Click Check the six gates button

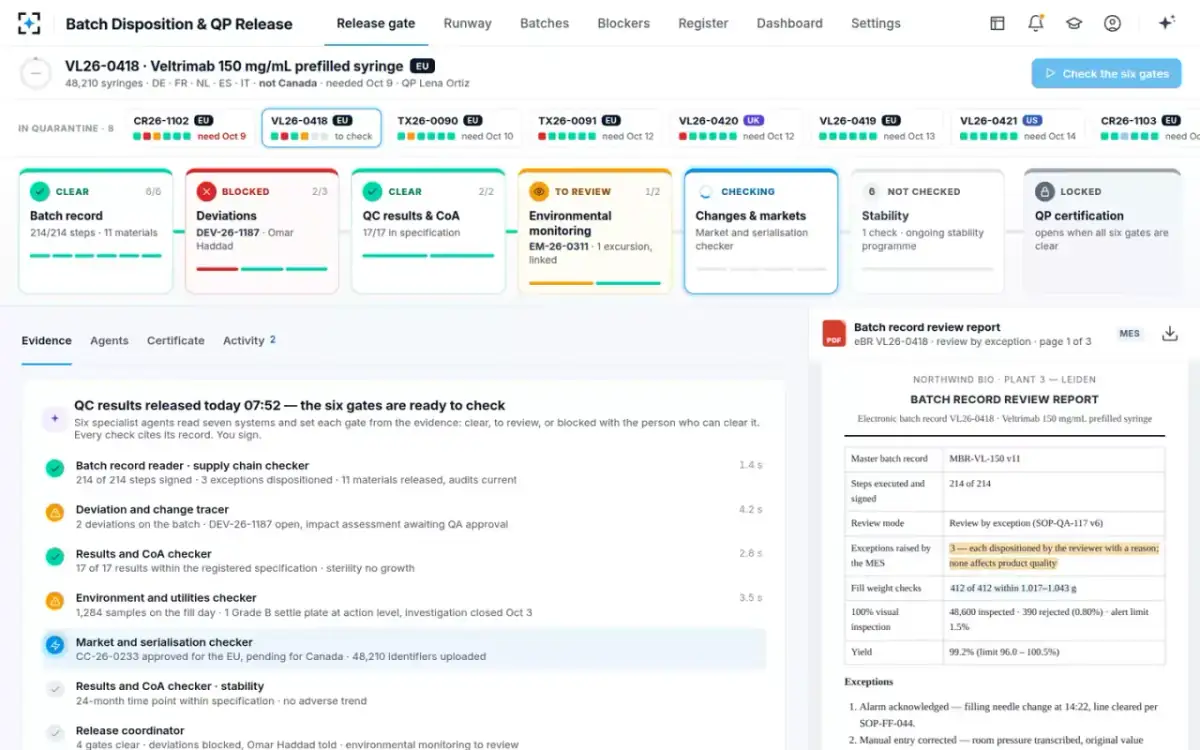click(x=1106, y=73)
